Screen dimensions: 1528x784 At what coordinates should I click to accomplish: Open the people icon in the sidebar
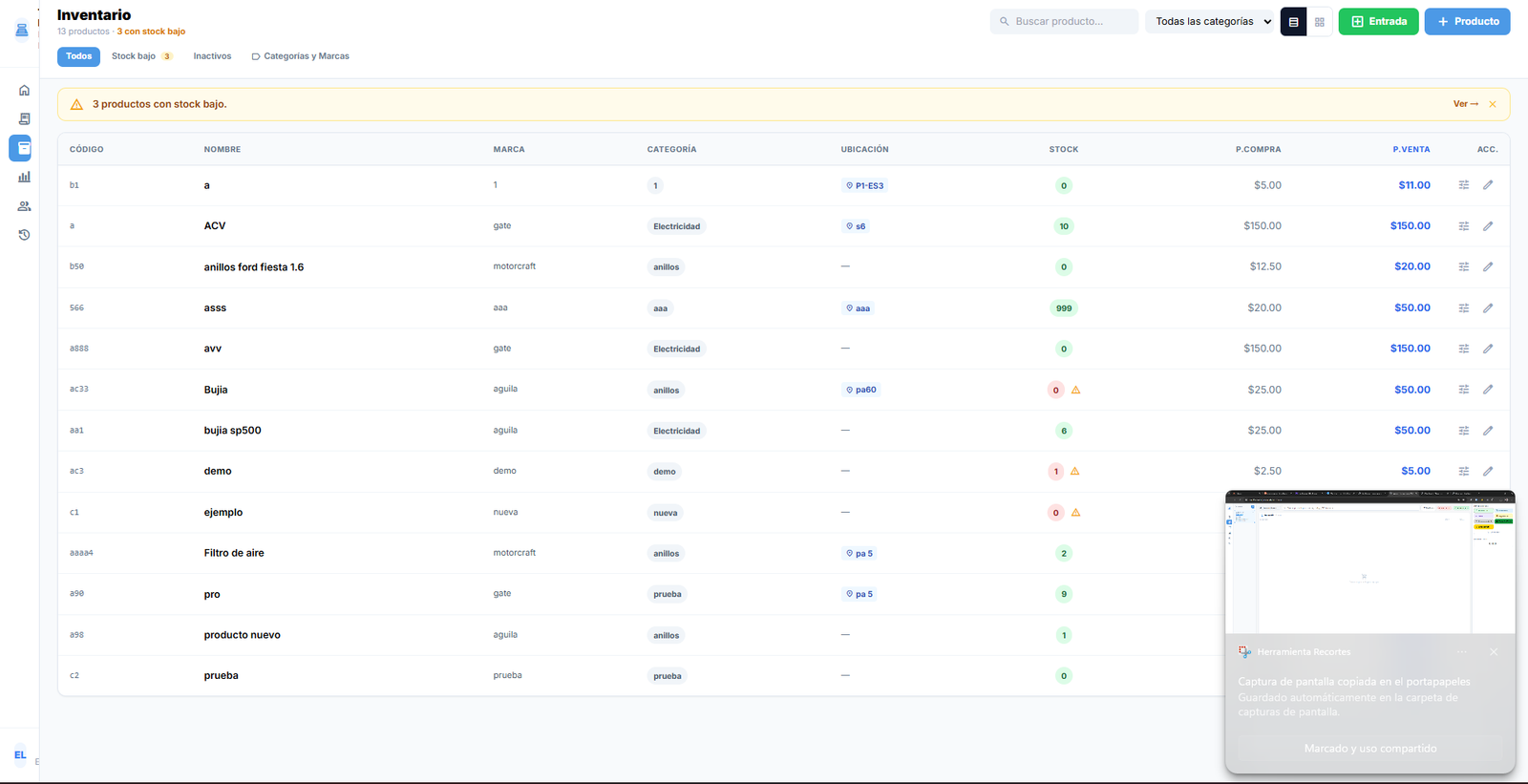click(x=24, y=206)
